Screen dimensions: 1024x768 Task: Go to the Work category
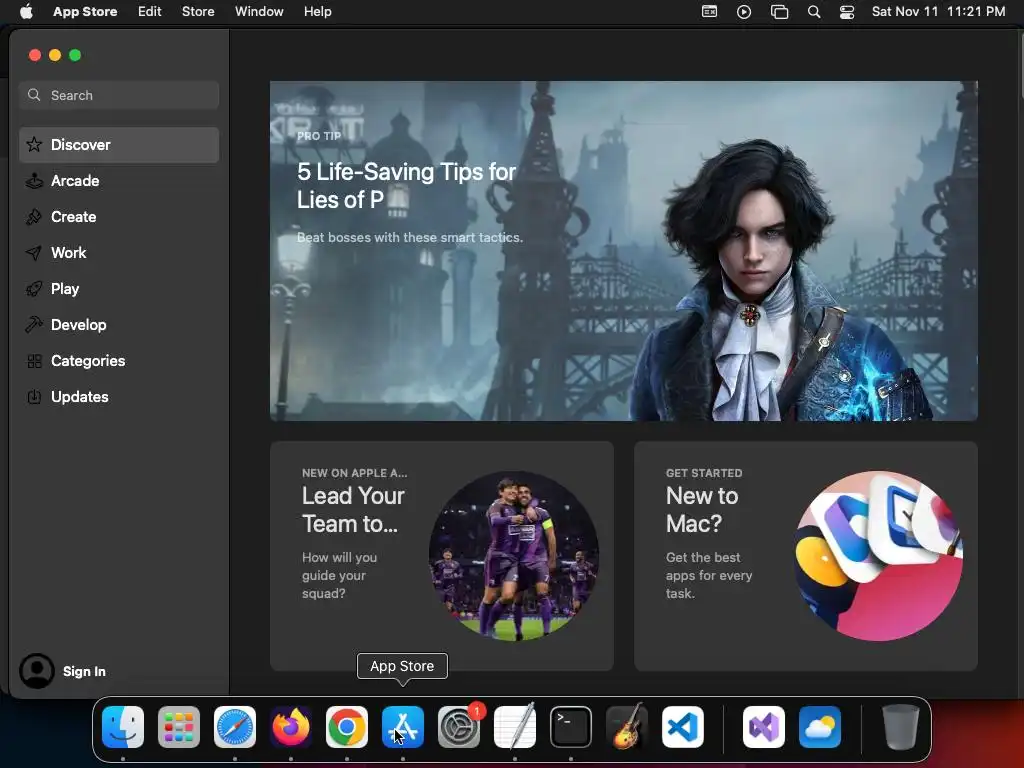pos(119,253)
